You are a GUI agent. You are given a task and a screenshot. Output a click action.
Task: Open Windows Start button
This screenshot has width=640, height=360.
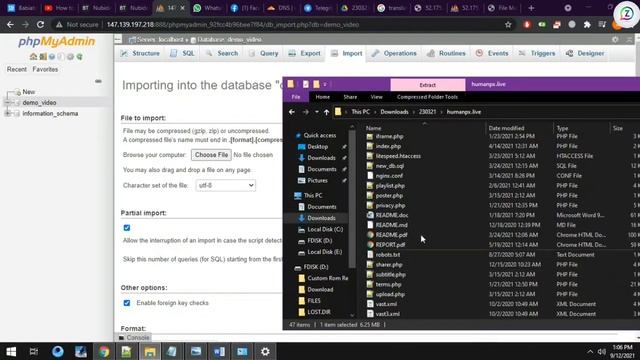(11, 351)
